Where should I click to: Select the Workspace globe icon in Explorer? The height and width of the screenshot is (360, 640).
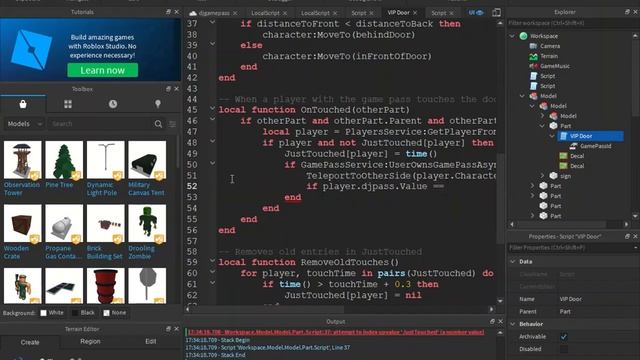[524, 36]
